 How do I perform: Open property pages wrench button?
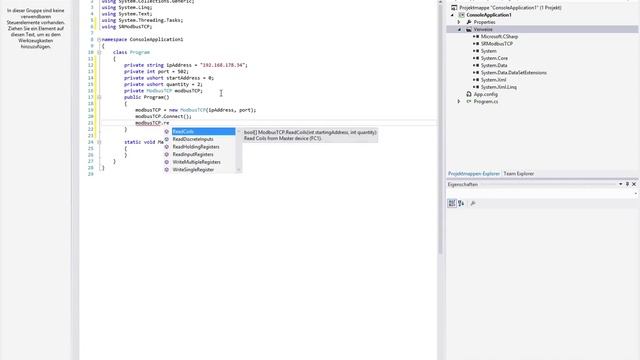coord(473,203)
